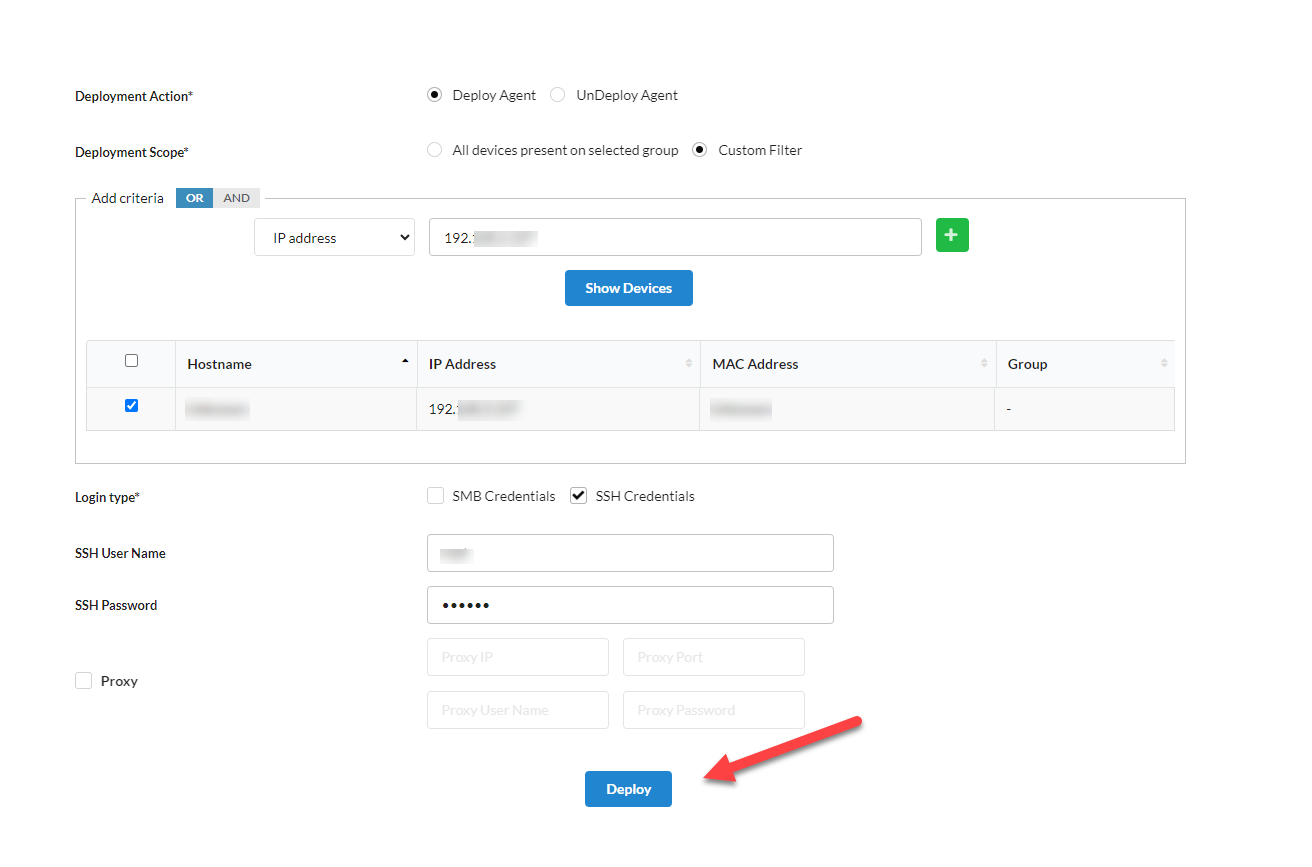Enable the Proxy option
Viewport: 1312px width, 867px height.
click(83, 680)
